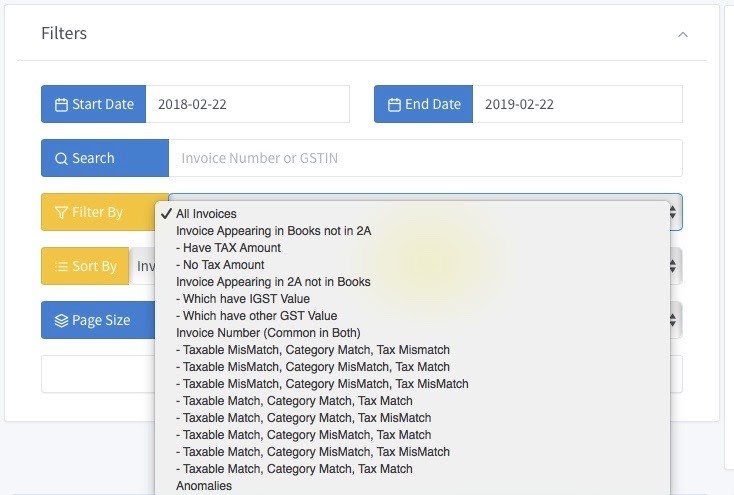Open the Sort By dropdown arrows
The image size is (734, 495).
(x=673, y=266)
